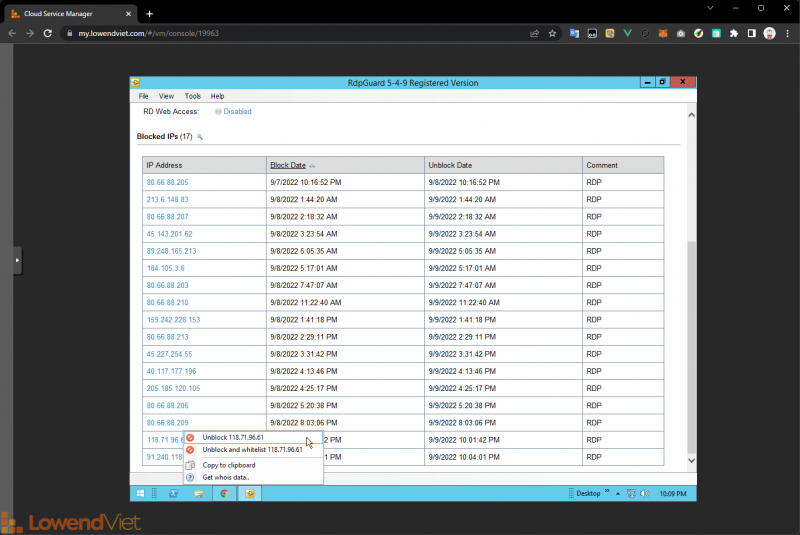Open Chrome from the remote taskbar
Image resolution: width=800 pixels, height=535 pixels.
click(224, 493)
